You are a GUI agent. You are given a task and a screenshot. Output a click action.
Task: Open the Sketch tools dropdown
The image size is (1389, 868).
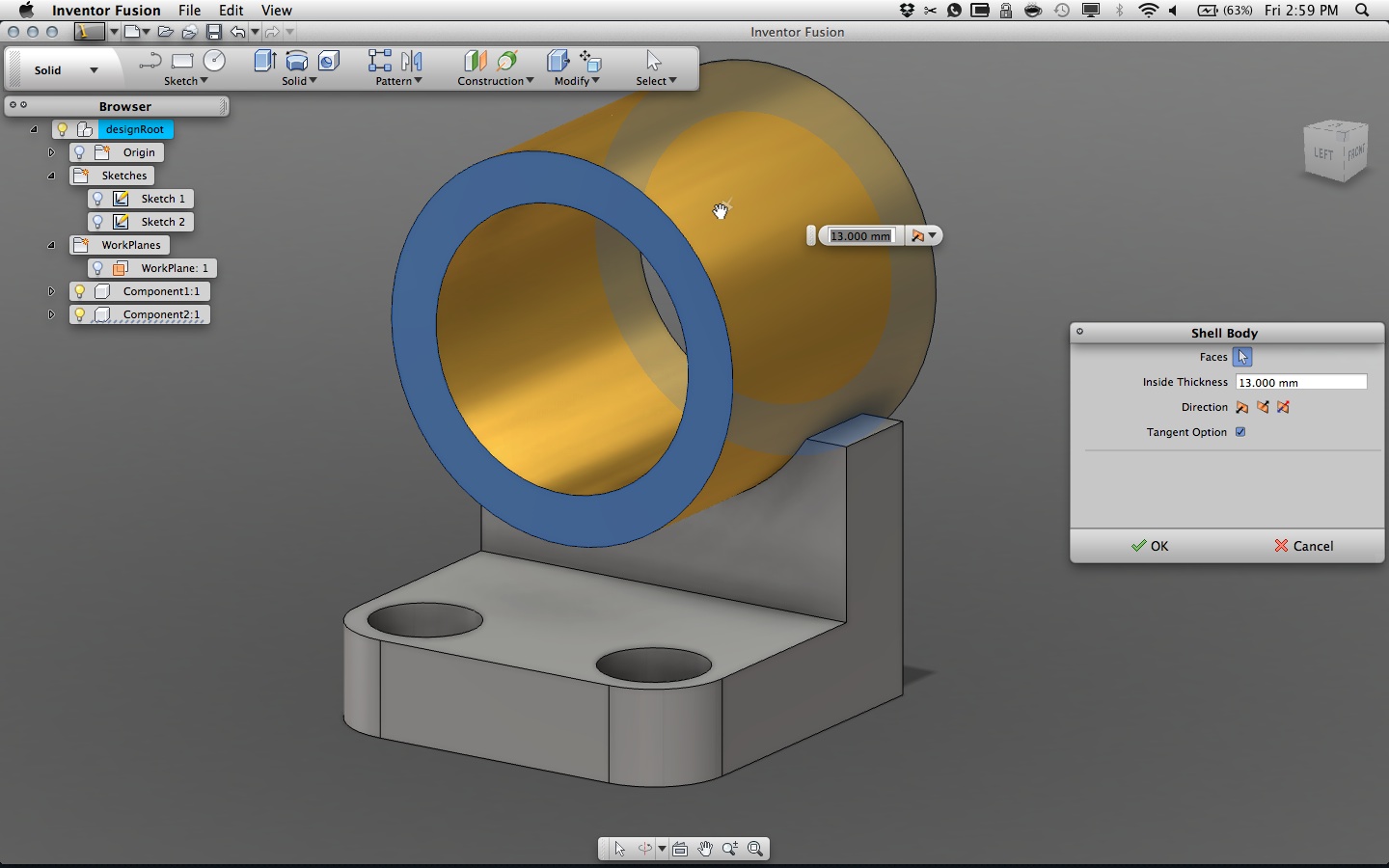[x=186, y=81]
